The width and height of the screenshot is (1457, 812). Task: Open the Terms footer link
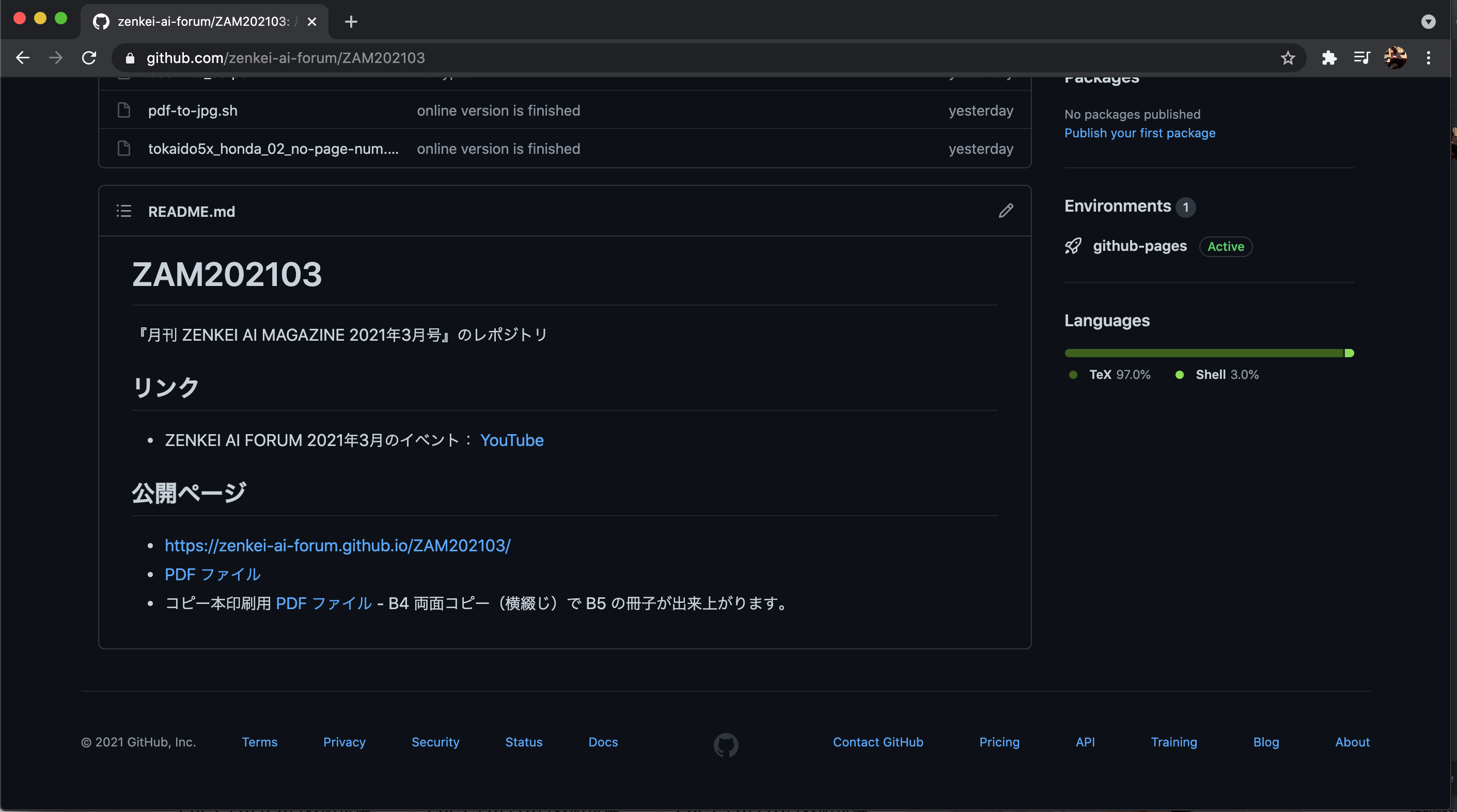(x=260, y=742)
